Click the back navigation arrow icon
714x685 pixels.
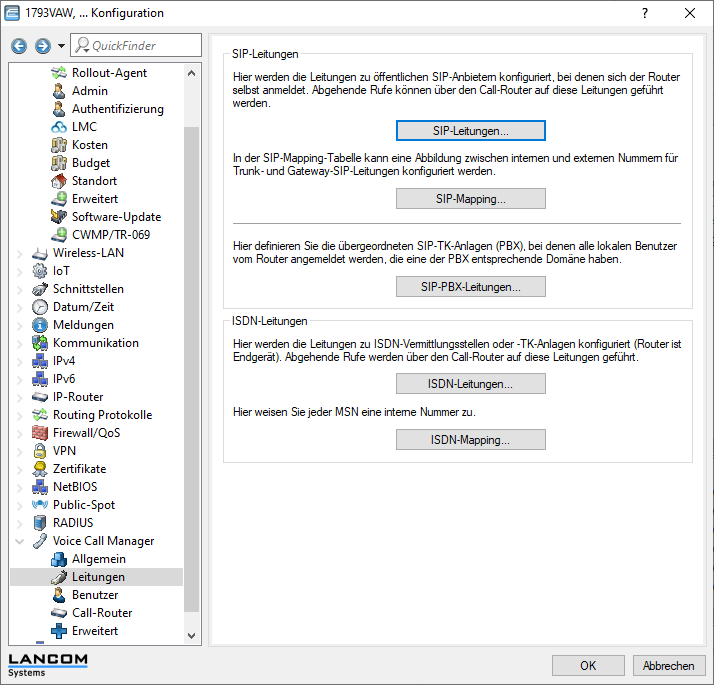[x=19, y=46]
